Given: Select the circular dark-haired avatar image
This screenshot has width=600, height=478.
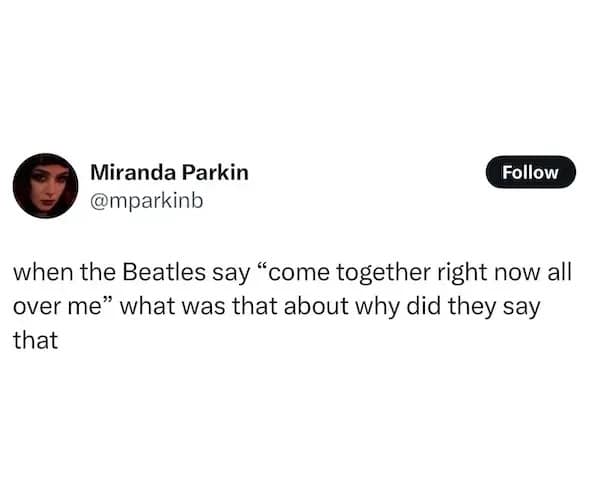Looking at the screenshot, I should click(x=45, y=186).
